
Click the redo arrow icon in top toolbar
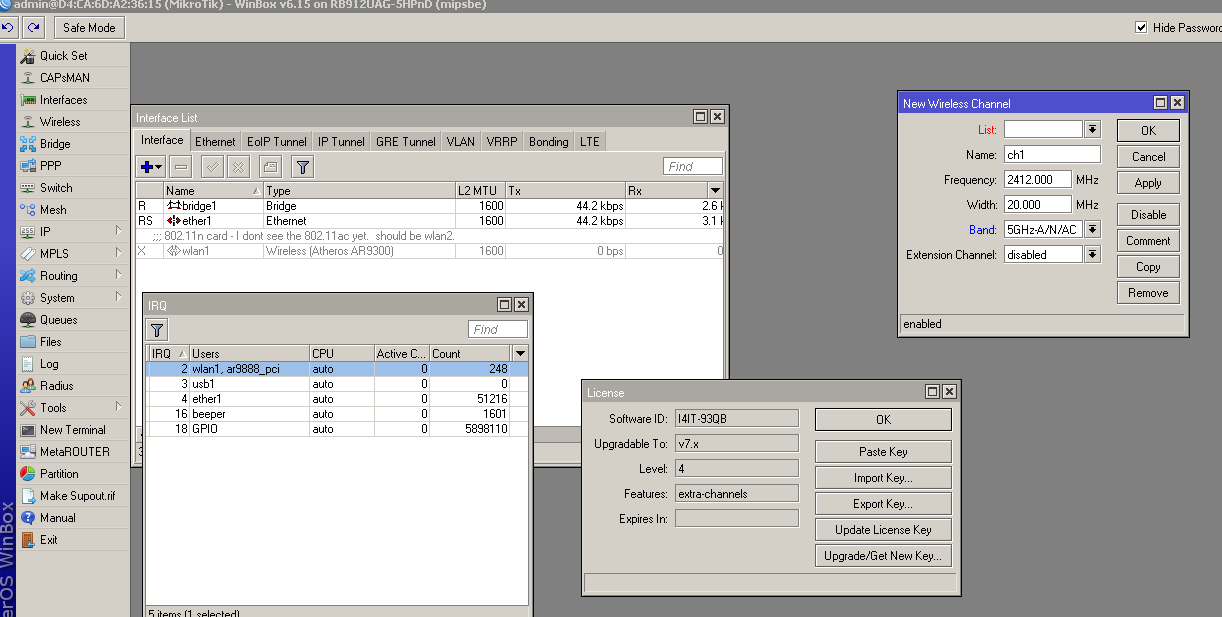click(34, 28)
